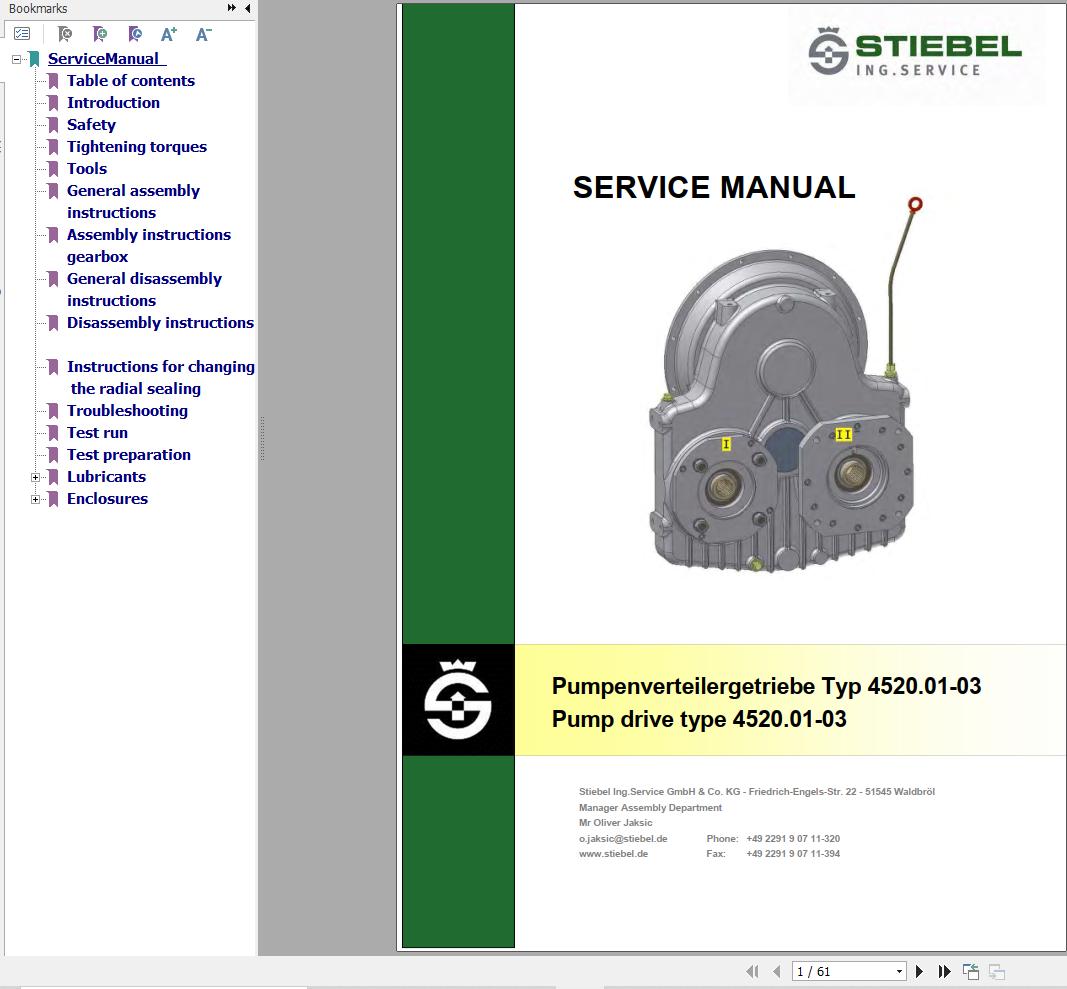Select the Tools bookmark
The width and height of the screenshot is (1067, 989).
click(86, 169)
